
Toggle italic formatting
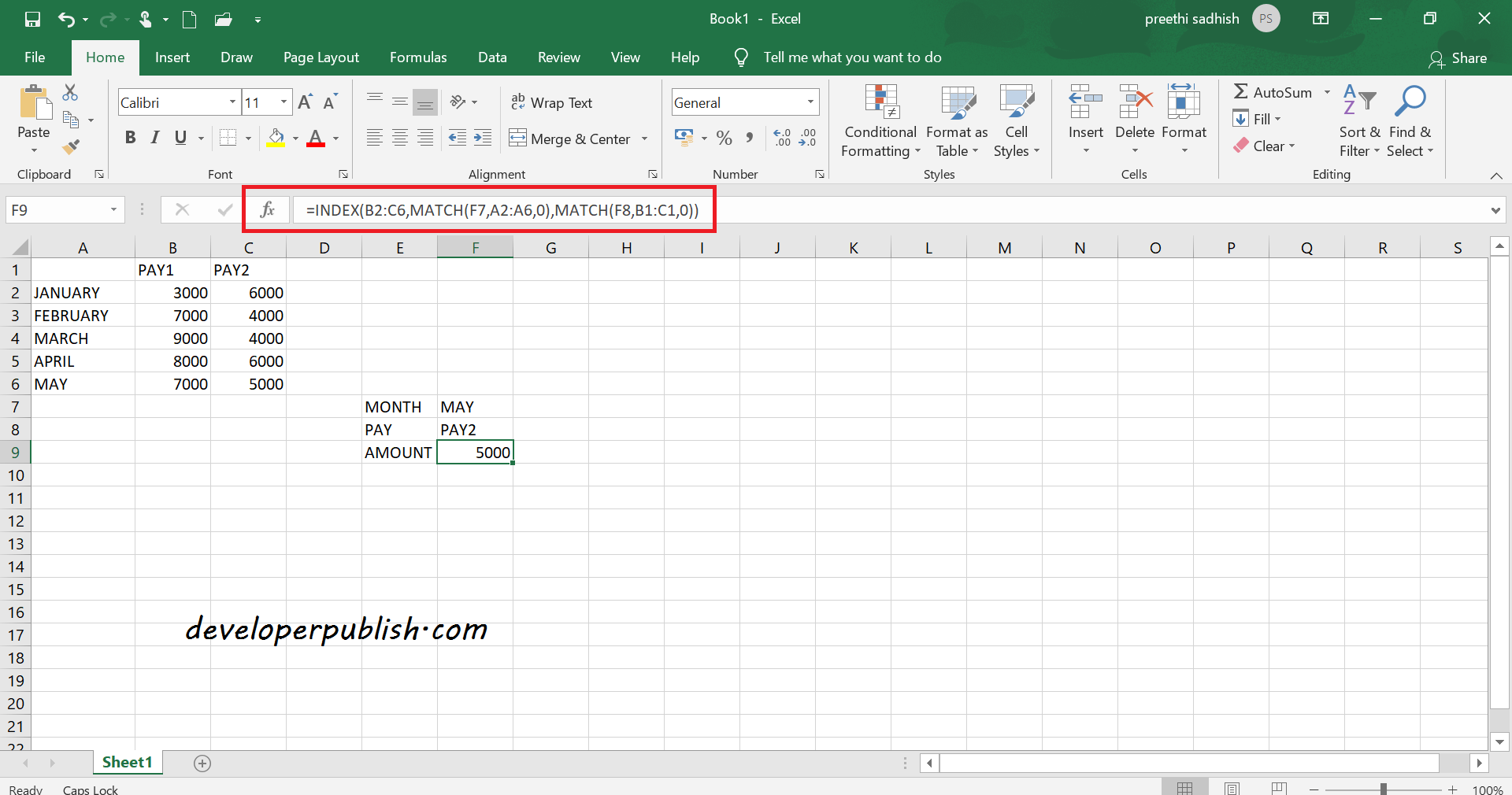point(154,137)
